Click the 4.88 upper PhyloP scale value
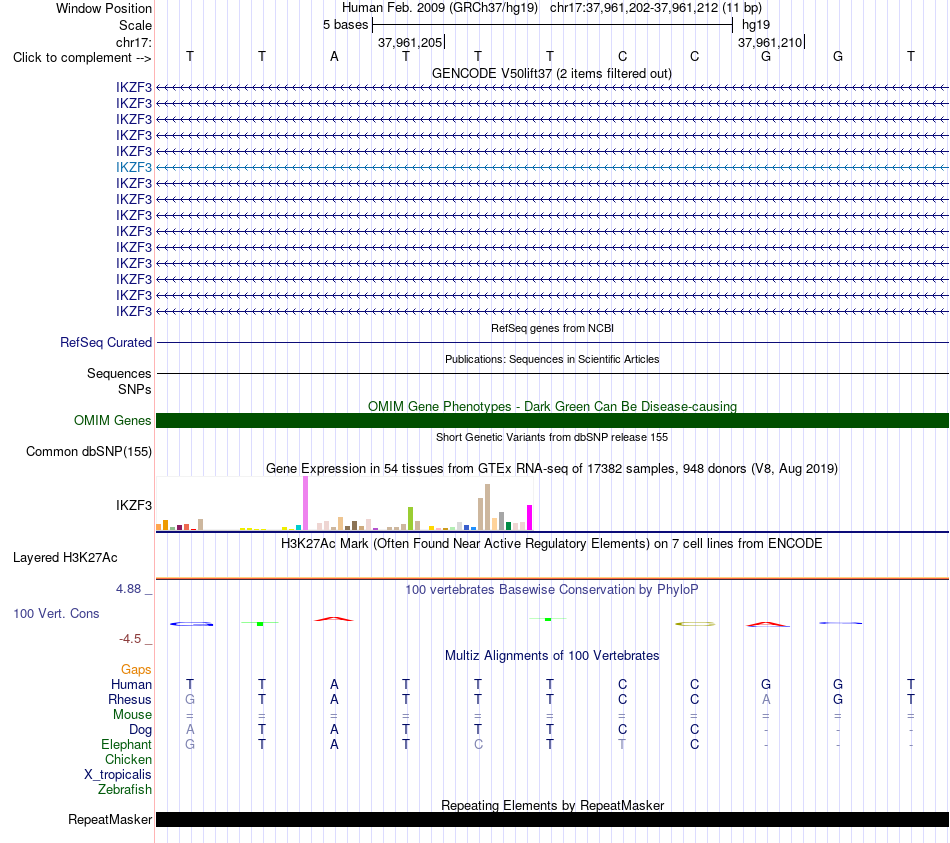The width and height of the screenshot is (950, 843). [x=128, y=588]
